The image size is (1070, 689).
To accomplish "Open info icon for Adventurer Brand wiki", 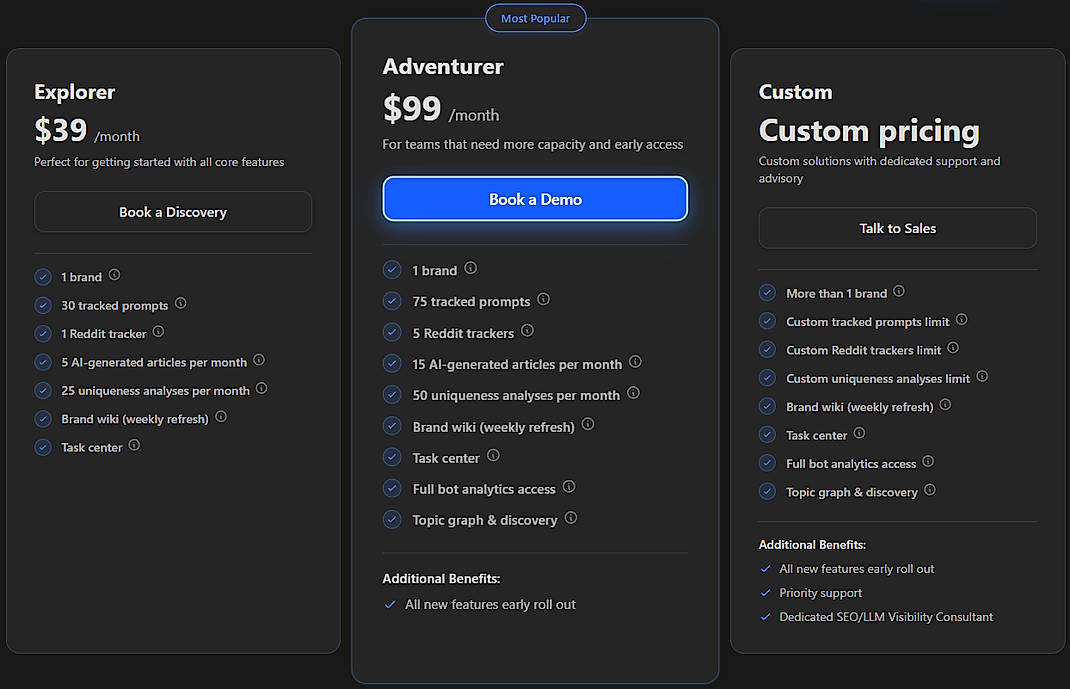I will click(588, 425).
